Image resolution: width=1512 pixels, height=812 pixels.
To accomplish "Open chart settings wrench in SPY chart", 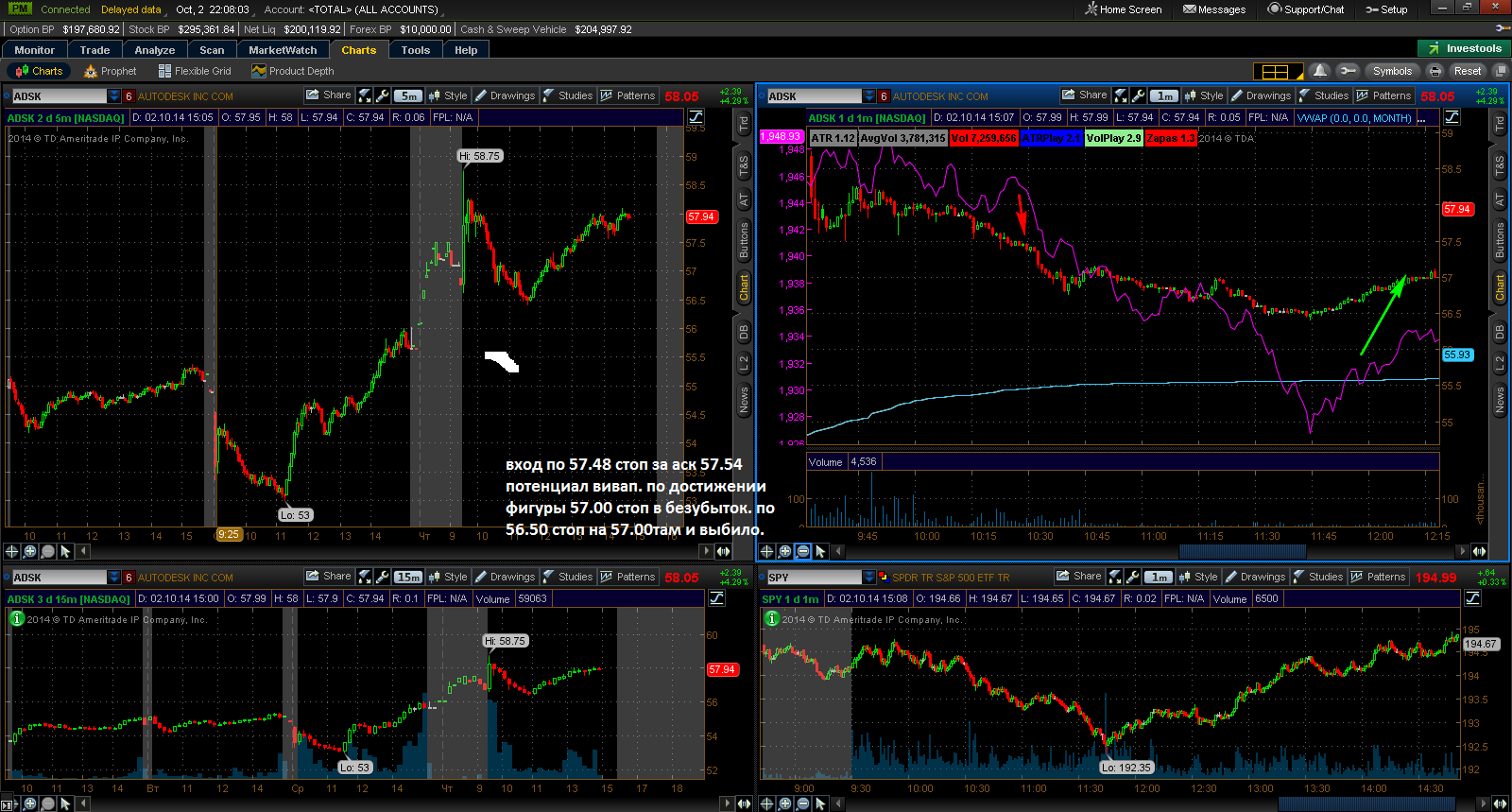I will point(1133,577).
